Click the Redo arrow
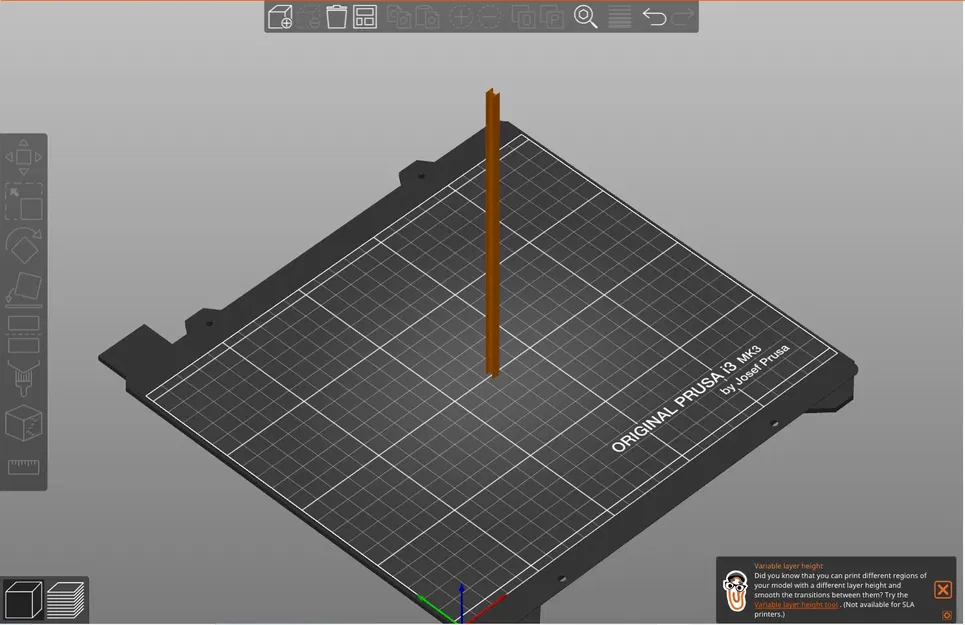Screen dimensions: 965x625 pyautogui.click(x=683, y=17)
